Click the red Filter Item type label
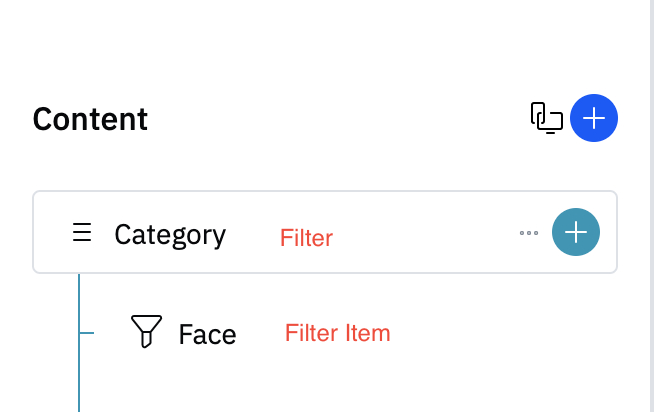This screenshot has width=654, height=412. tap(337, 333)
